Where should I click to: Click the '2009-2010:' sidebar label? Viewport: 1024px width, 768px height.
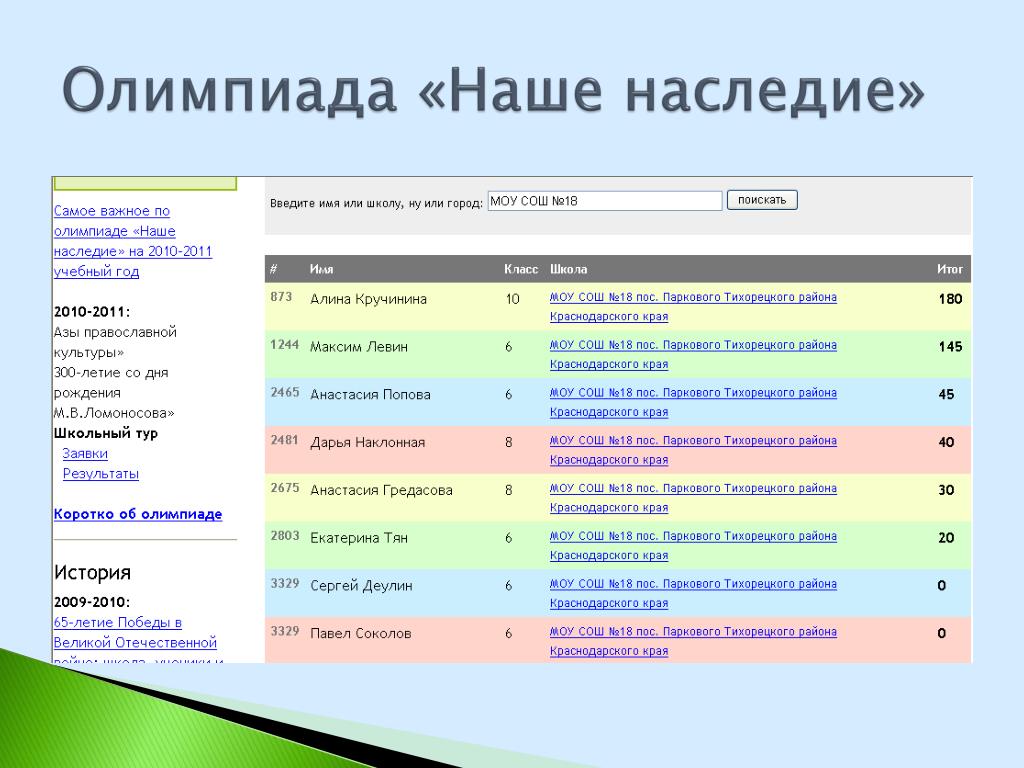click(91, 601)
